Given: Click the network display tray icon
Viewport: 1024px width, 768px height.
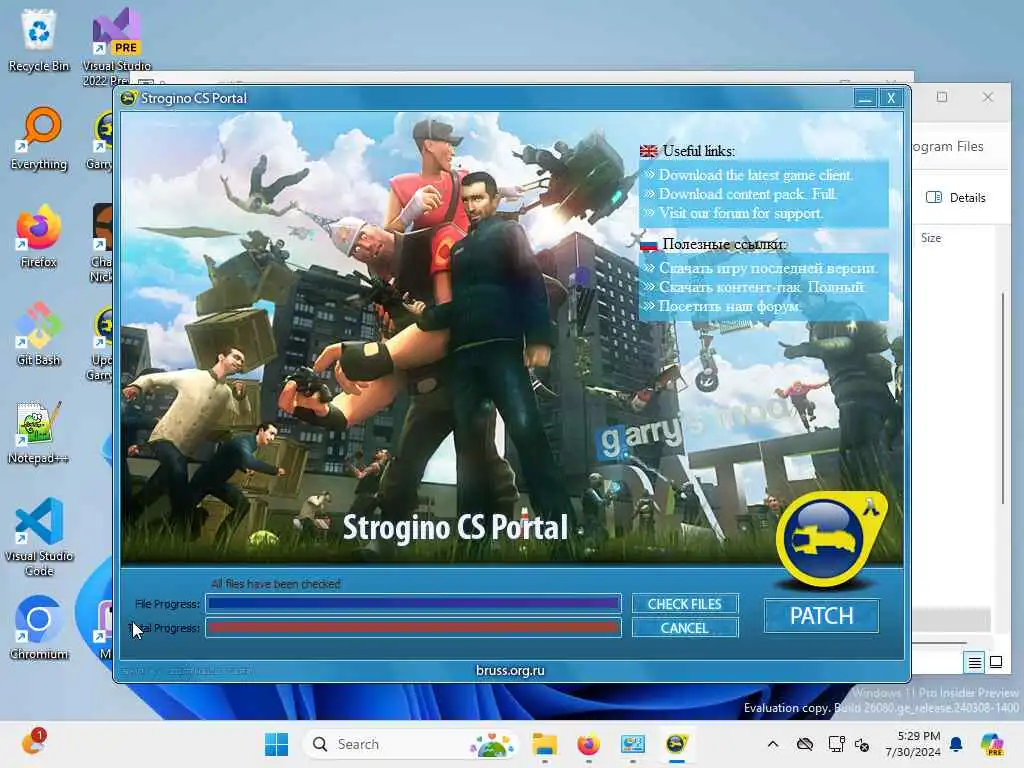Looking at the screenshot, I should tap(836, 744).
